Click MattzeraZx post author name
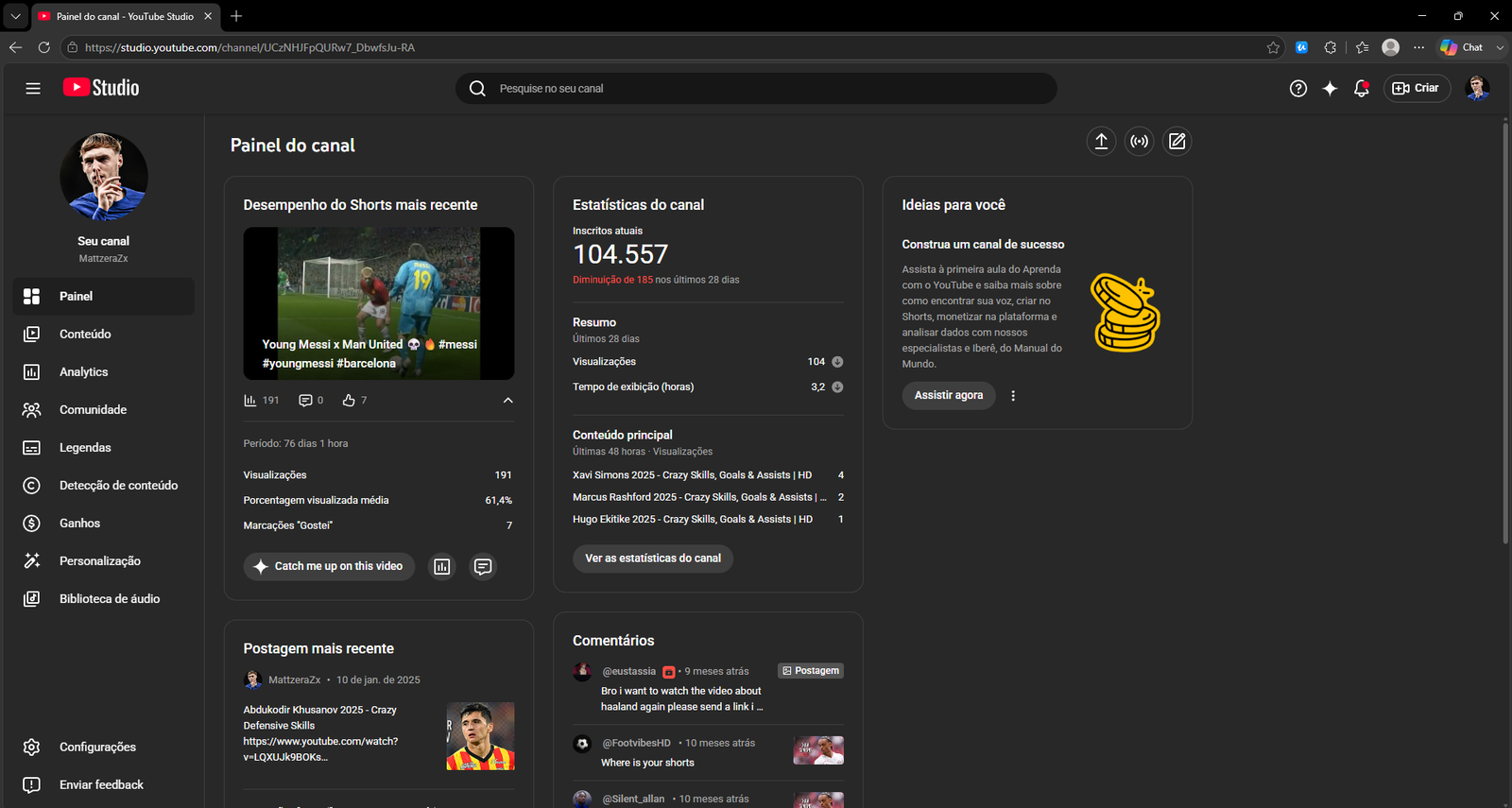 pos(294,679)
